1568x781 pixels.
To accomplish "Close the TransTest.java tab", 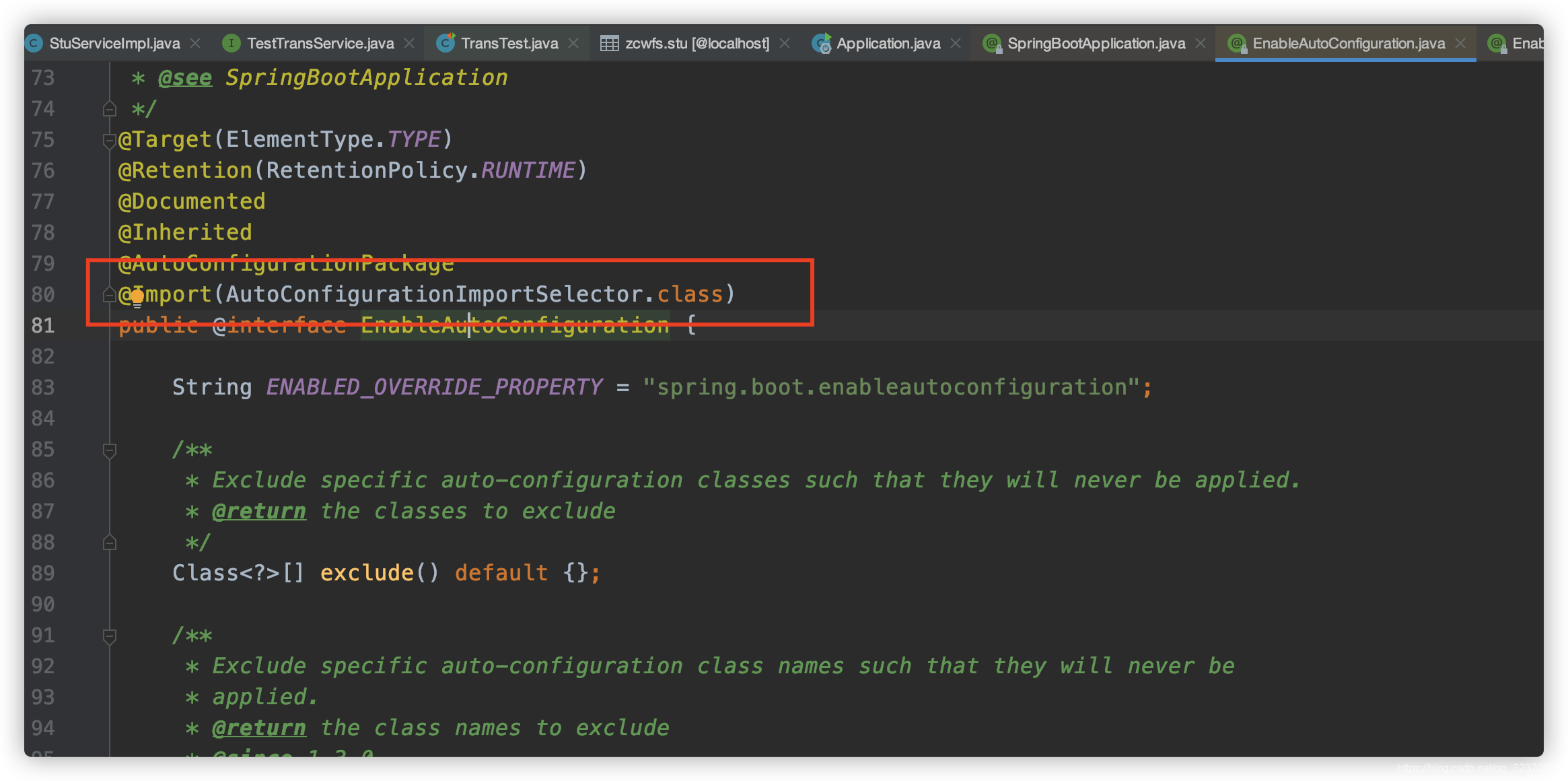I will (x=573, y=44).
